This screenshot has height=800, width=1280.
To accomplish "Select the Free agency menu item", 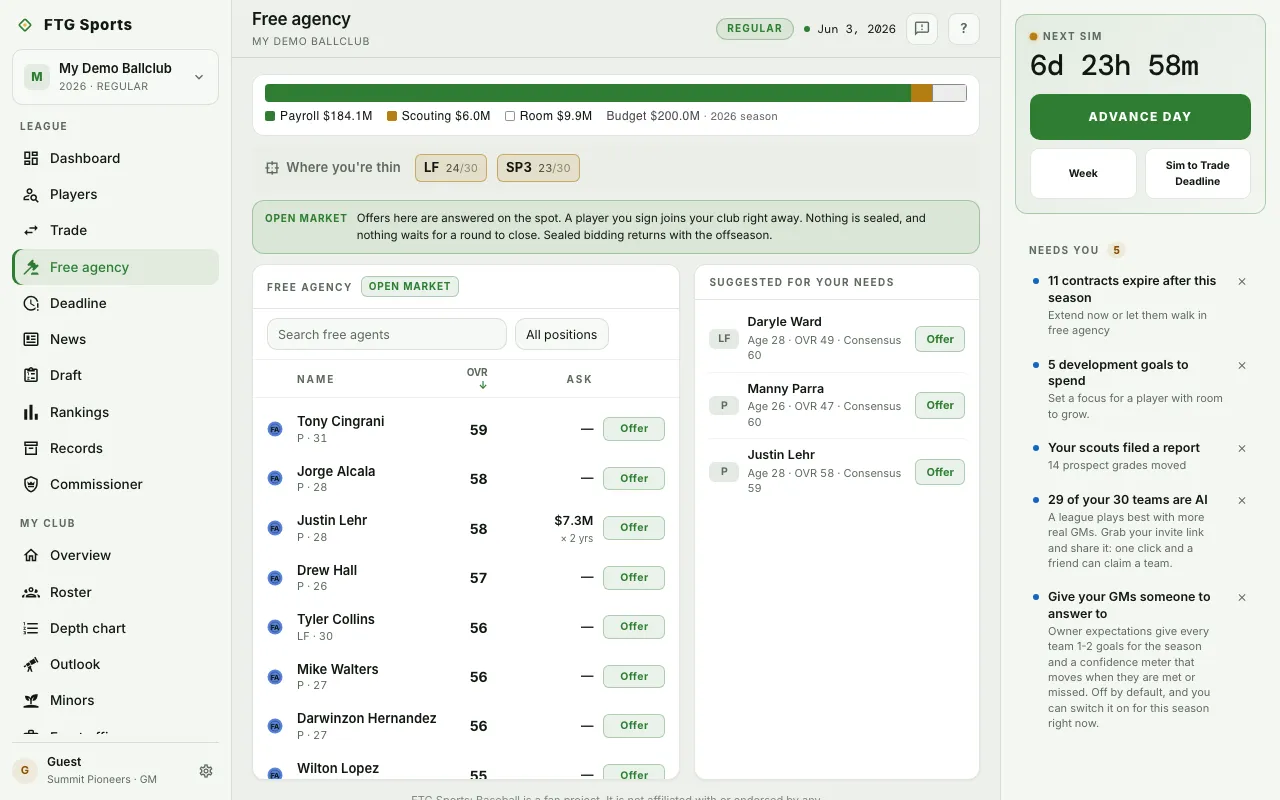I will click(115, 267).
